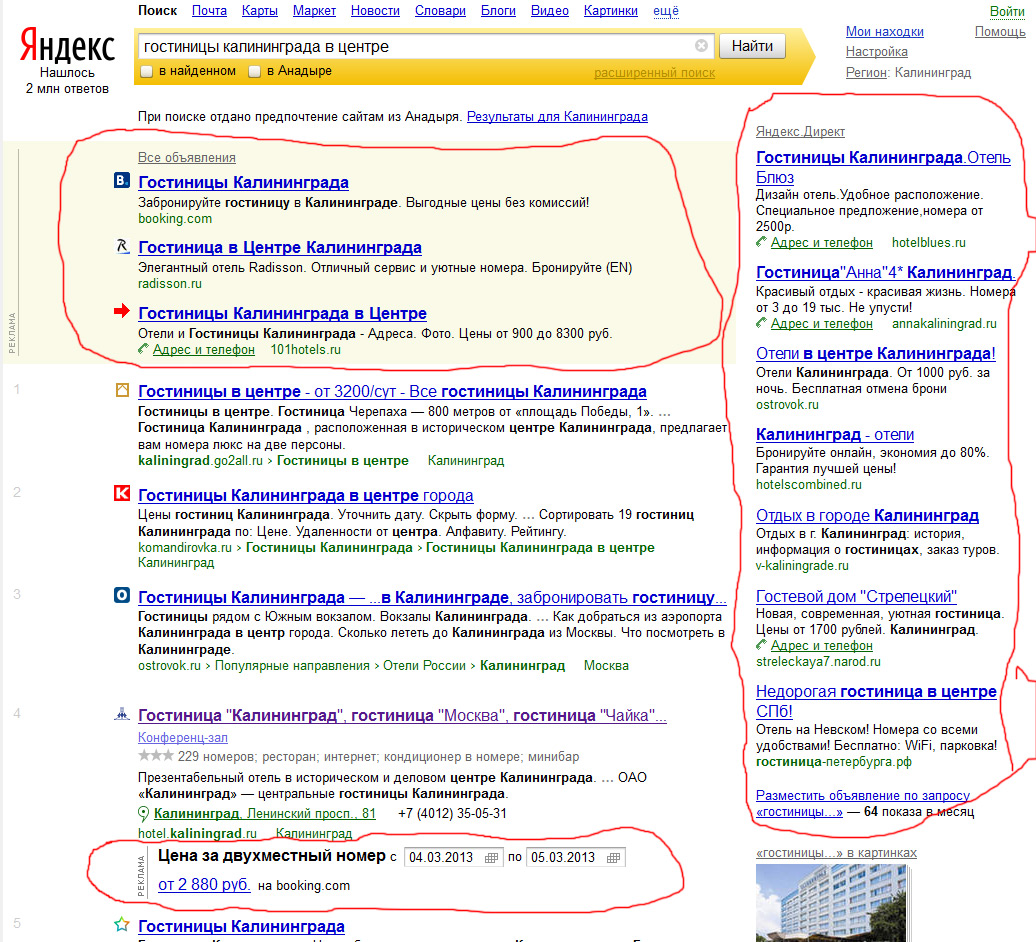Screen dimensions: 1036x942
Task: Click the hotel building image thumbnail
Action: pos(832,902)
